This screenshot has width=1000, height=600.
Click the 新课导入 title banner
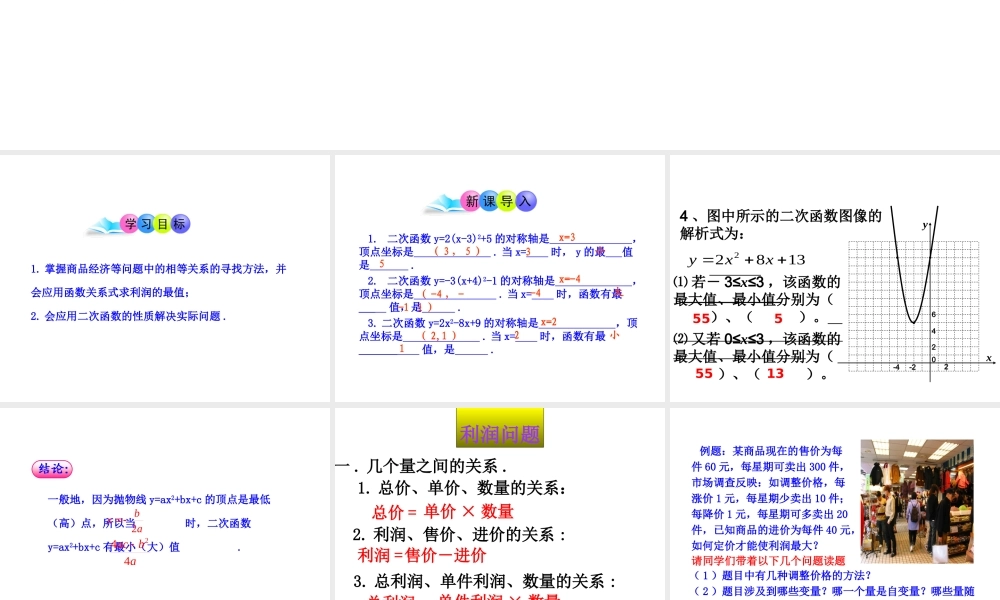coord(482,201)
